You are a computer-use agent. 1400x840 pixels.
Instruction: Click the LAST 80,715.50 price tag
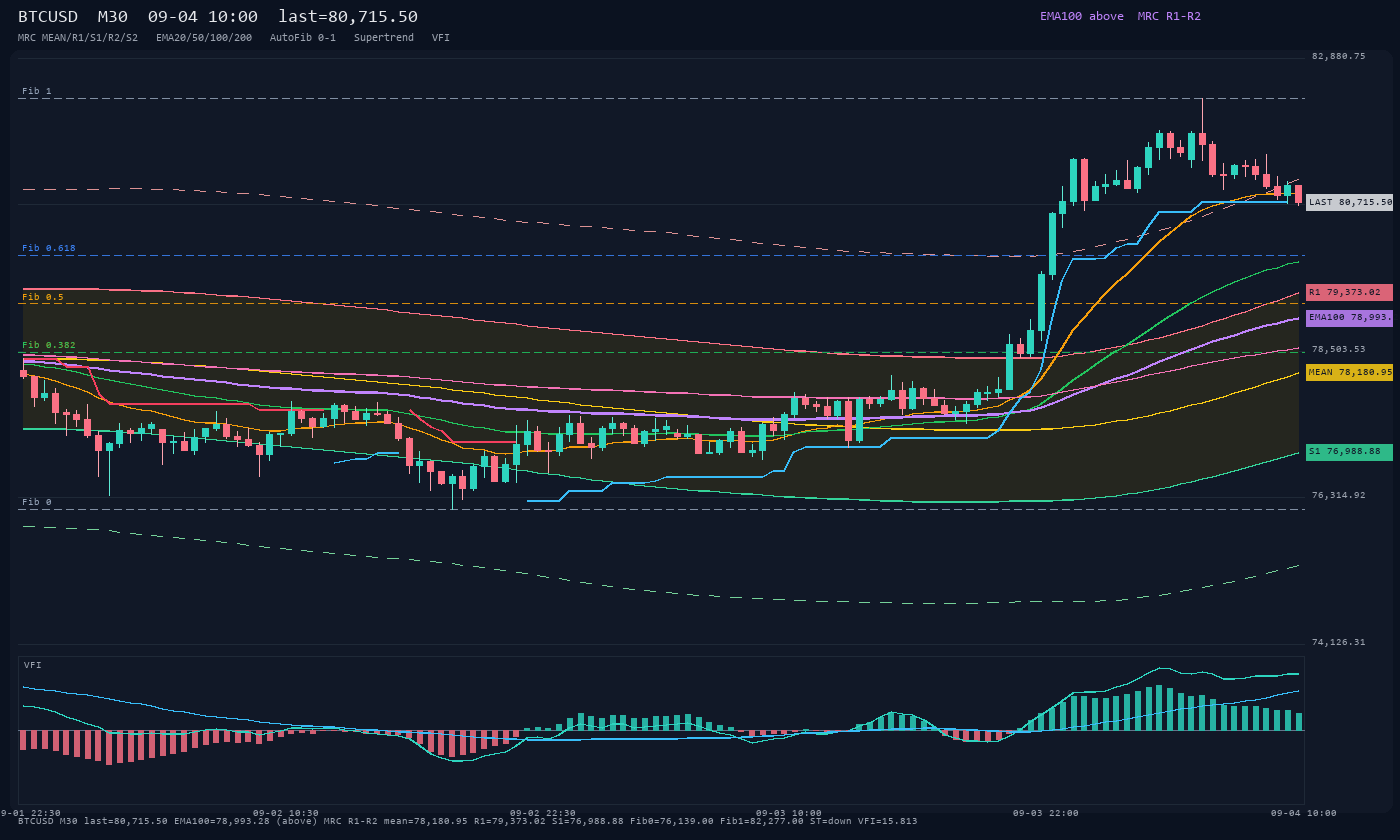(1349, 202)
